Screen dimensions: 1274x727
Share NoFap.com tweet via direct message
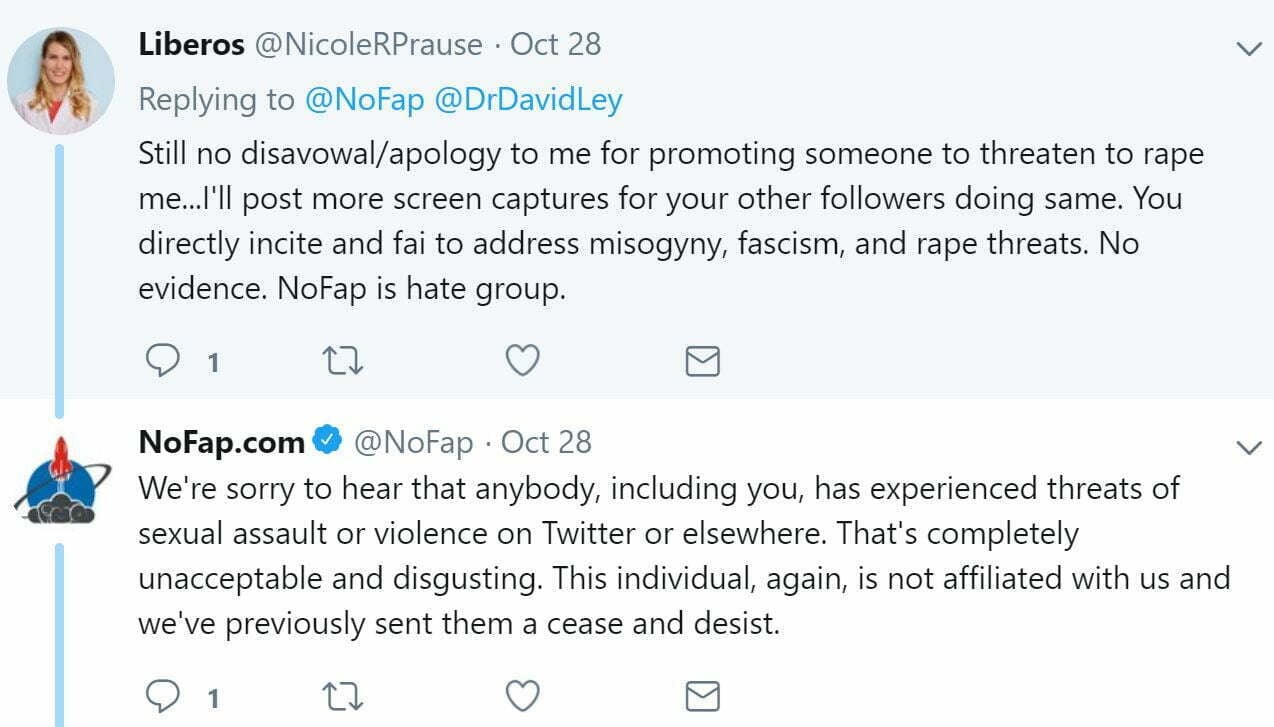[x=702, y=696]
